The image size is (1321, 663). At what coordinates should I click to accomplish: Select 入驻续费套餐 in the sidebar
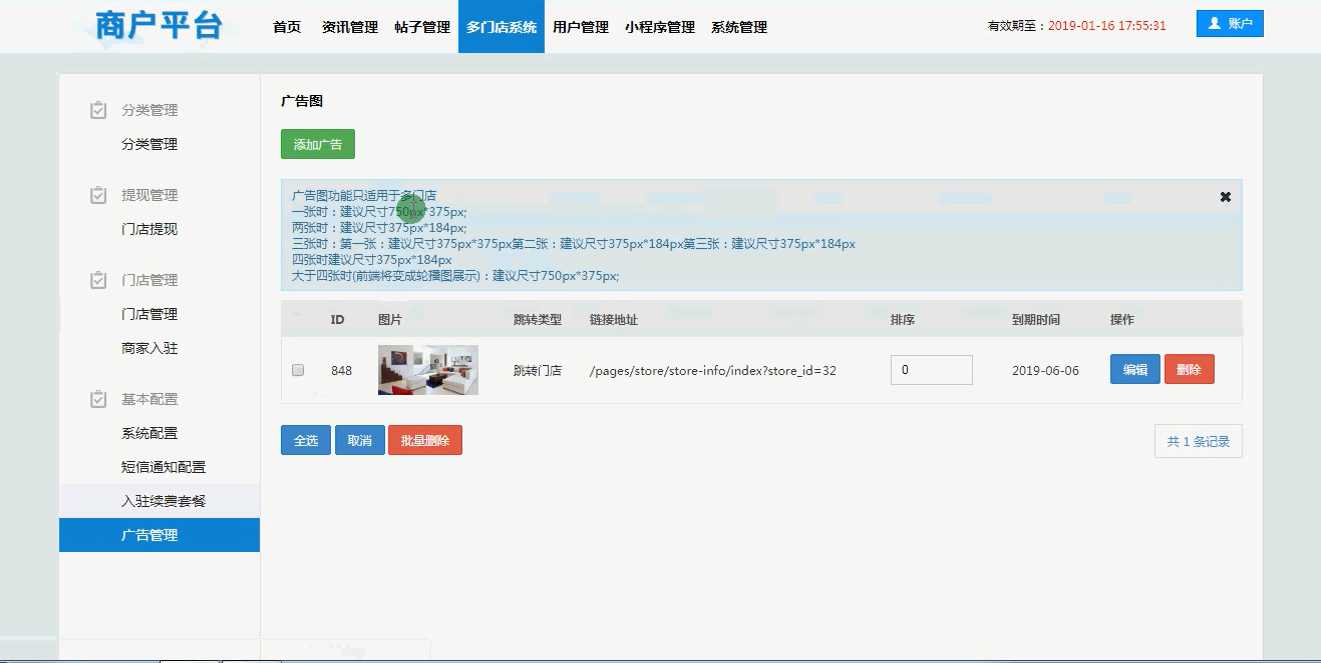tap(163, 501)
